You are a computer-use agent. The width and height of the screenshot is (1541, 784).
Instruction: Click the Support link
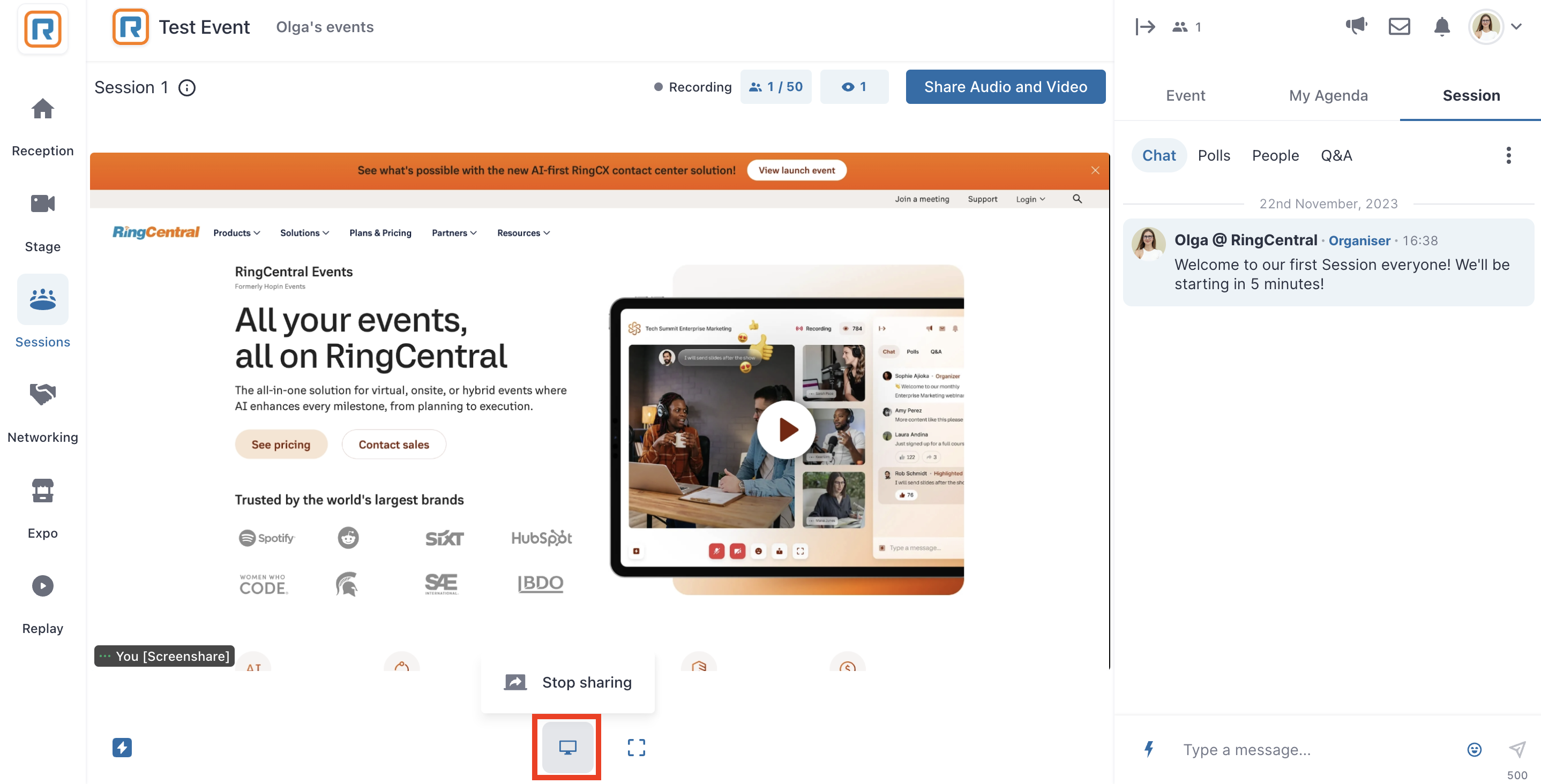[x=982, y=199]
